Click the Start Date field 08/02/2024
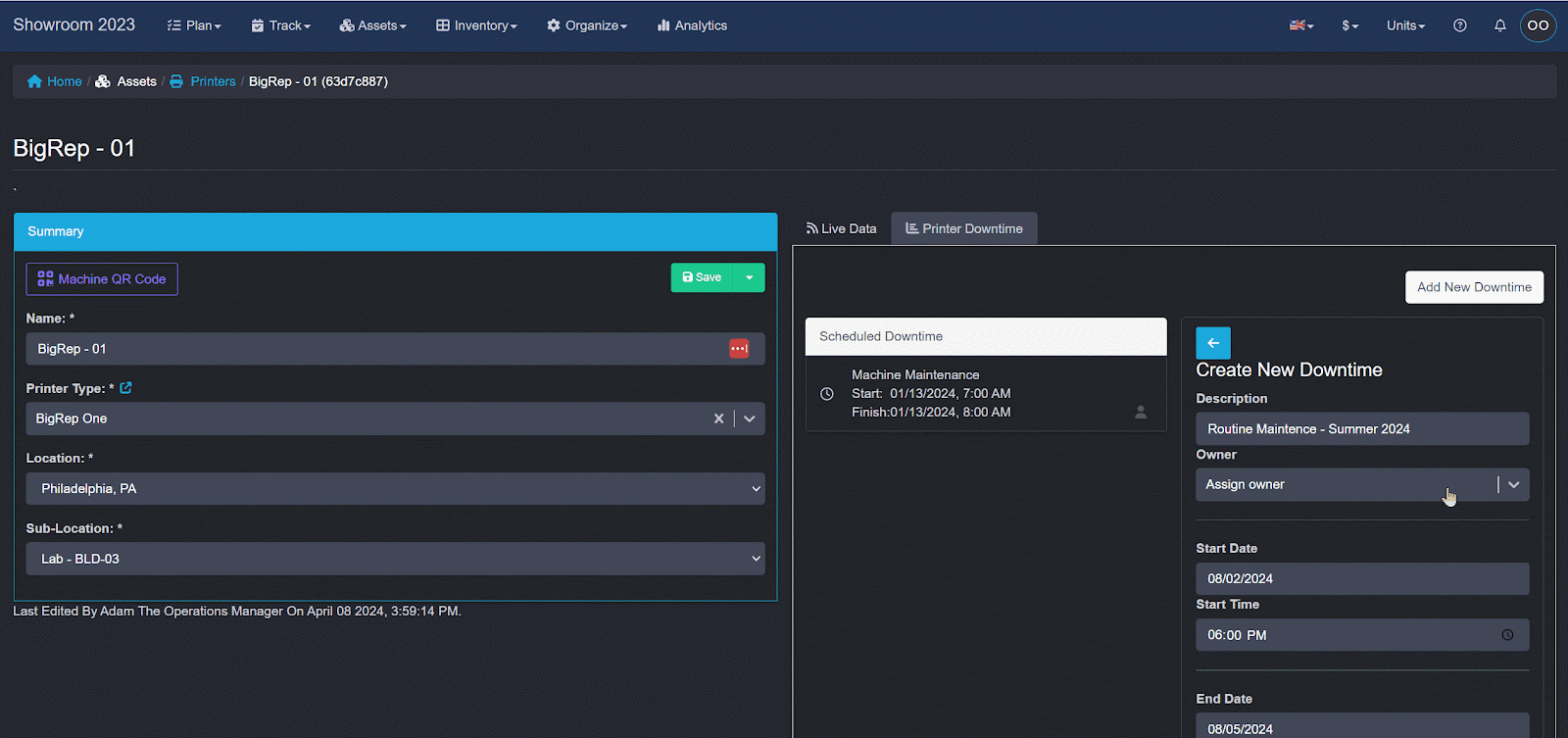 click(x=1362, y=578)
